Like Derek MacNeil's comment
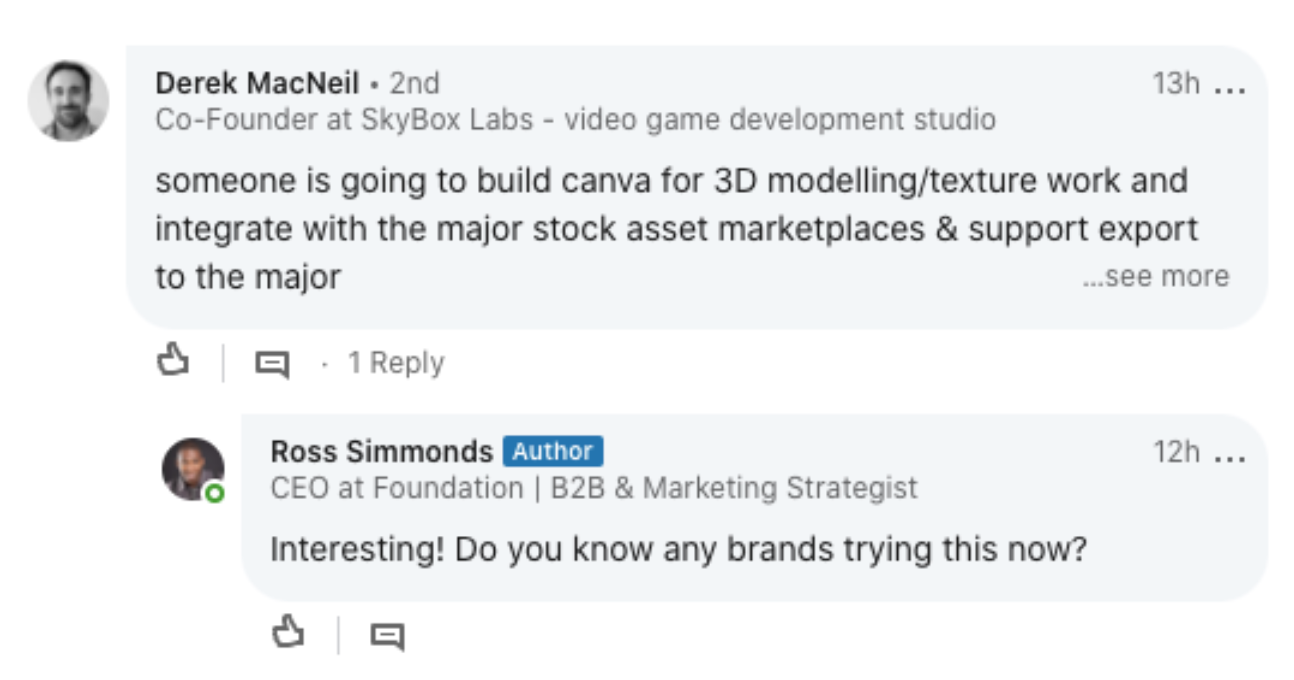The width and height of the screenshot is (1294, 680). [x=173, y=360]
